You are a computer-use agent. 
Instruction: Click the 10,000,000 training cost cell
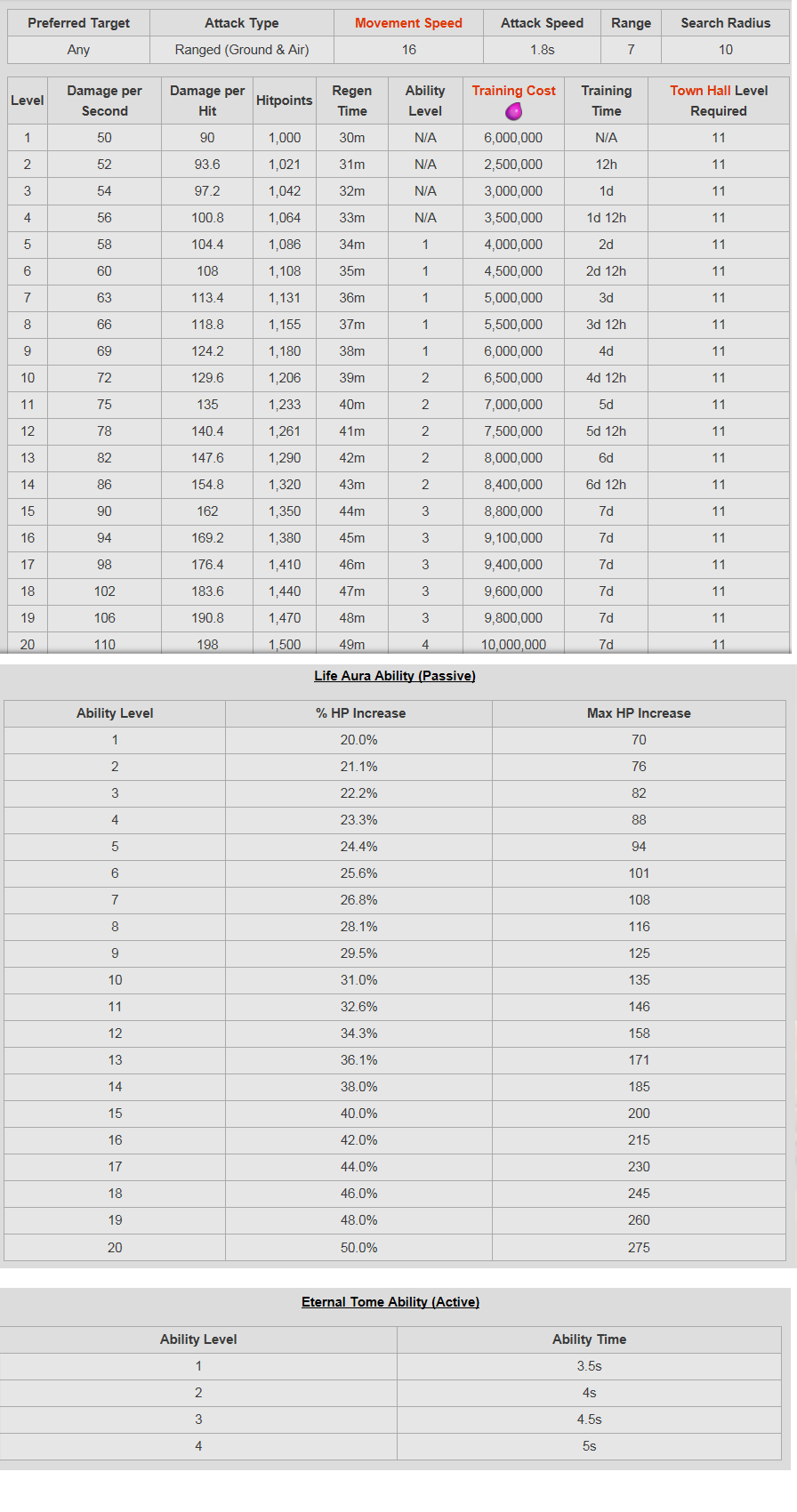point(513,643)
